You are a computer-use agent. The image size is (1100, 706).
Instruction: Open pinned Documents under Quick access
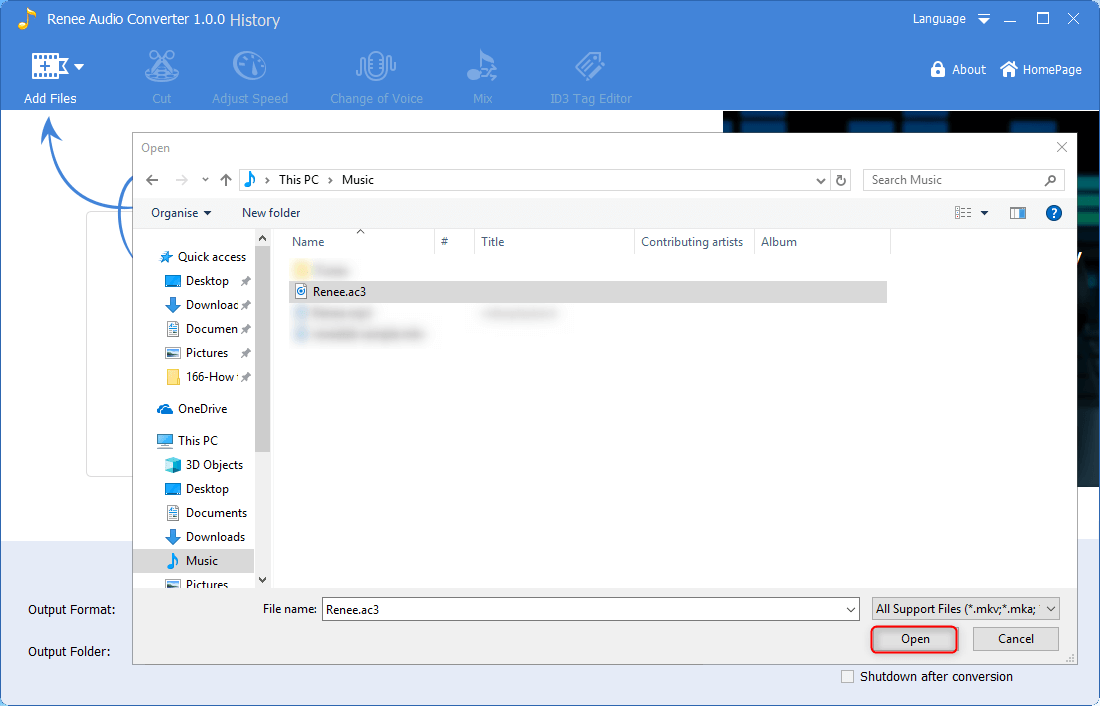[x=207, y=328]
